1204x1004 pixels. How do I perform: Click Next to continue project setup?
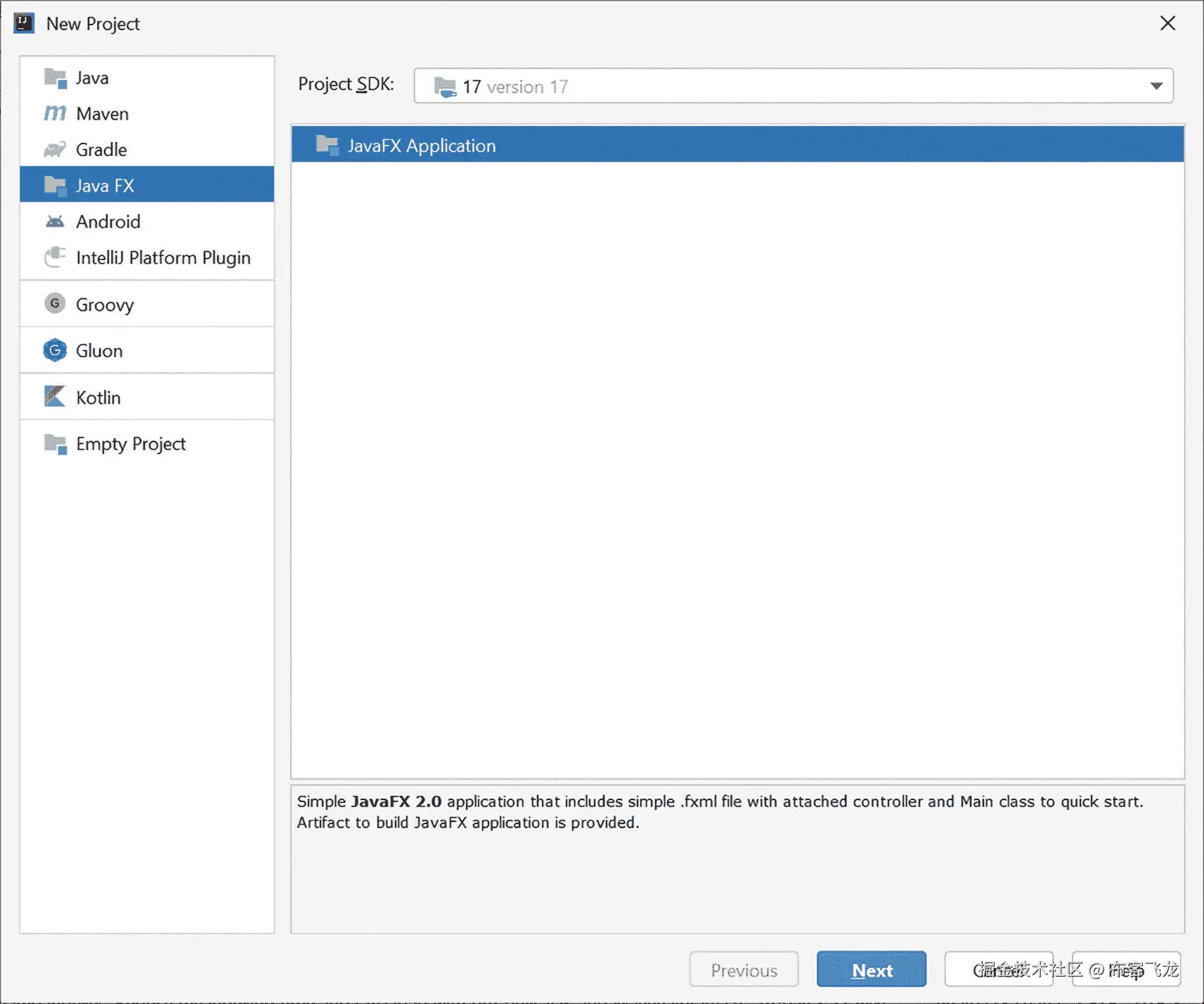point(872,970)
